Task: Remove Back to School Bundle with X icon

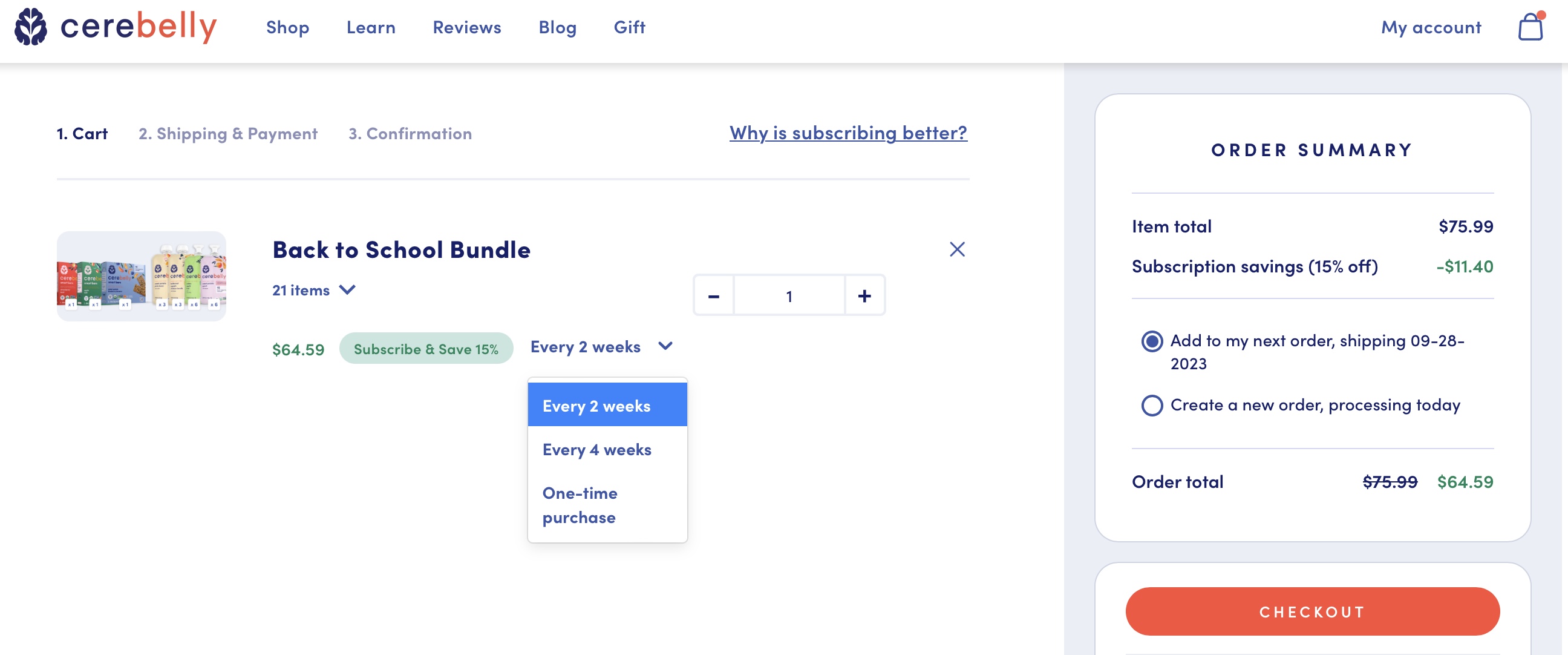Action: 957,249
